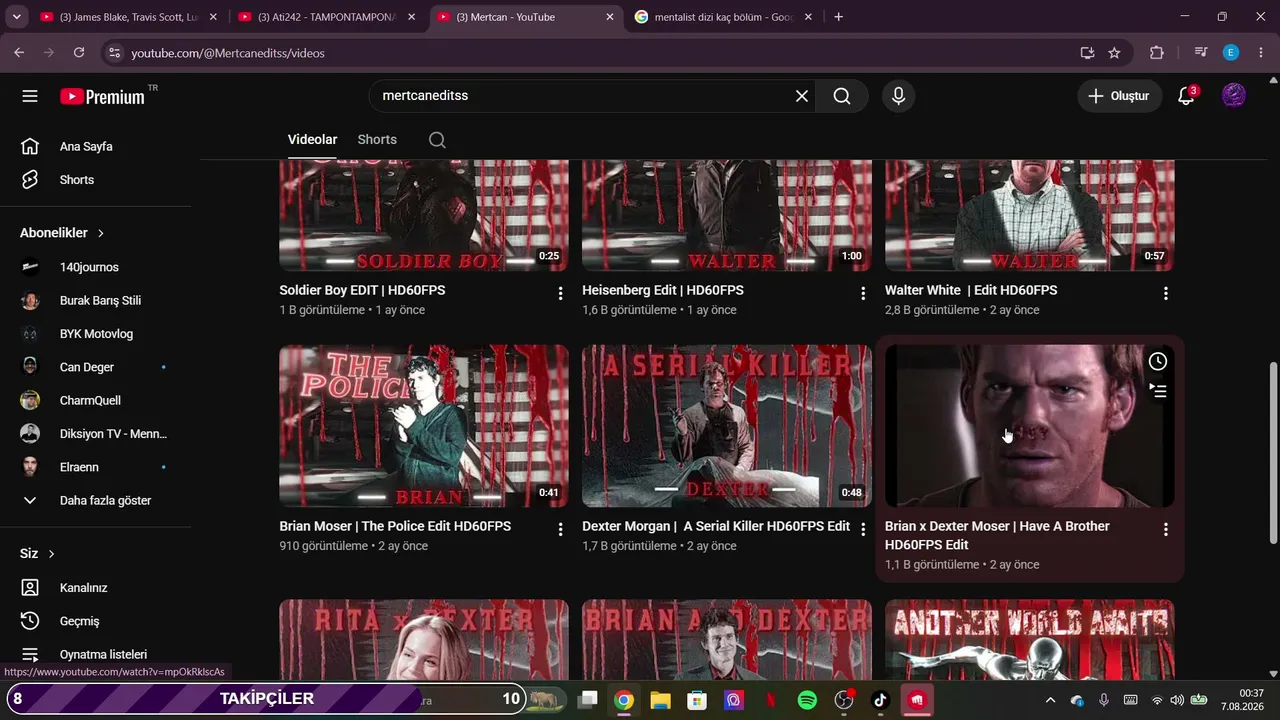Open YouTube notifications bell

pyautogui.click(x=1186, y=96)
